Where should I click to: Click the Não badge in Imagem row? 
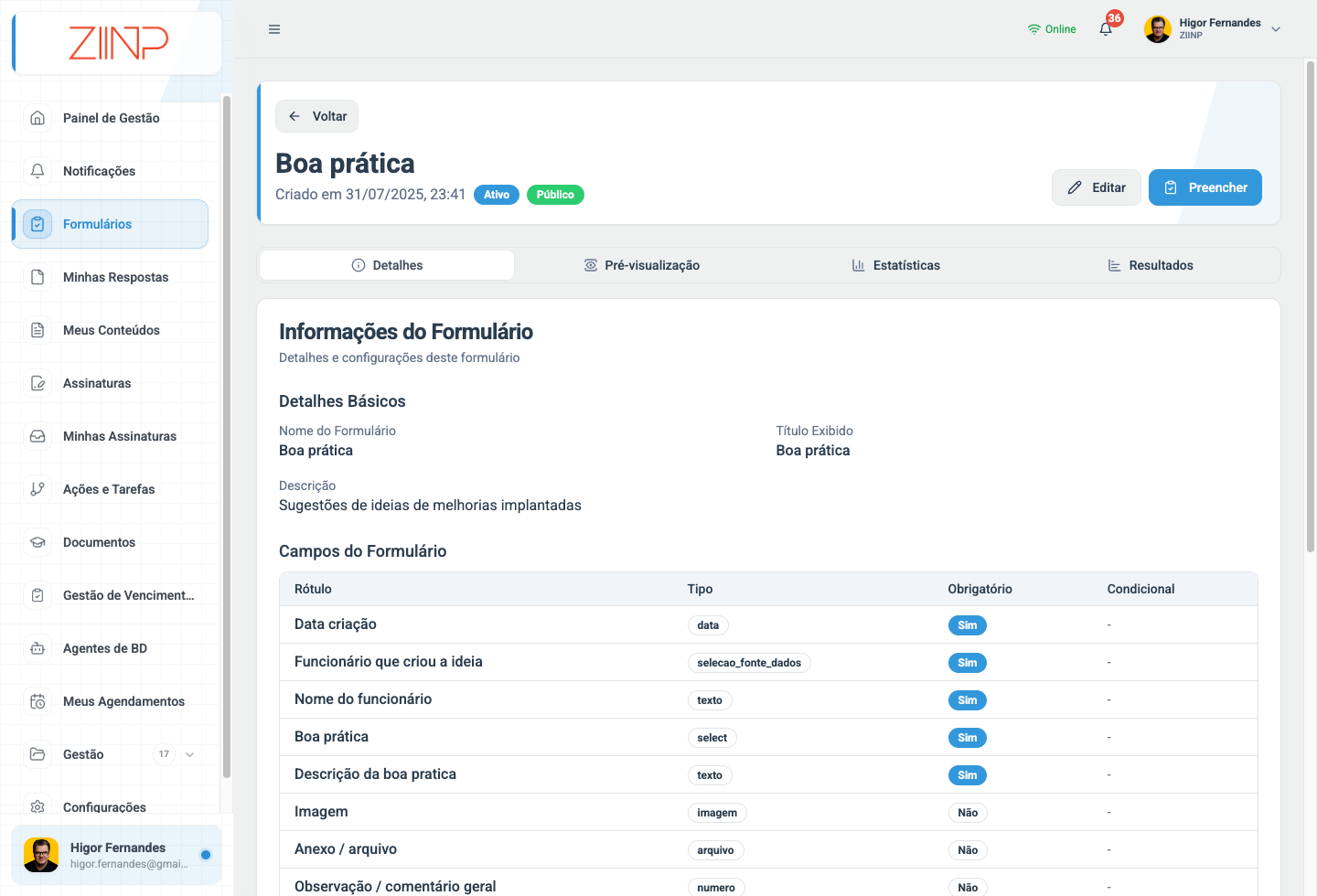tap(968, 813)
